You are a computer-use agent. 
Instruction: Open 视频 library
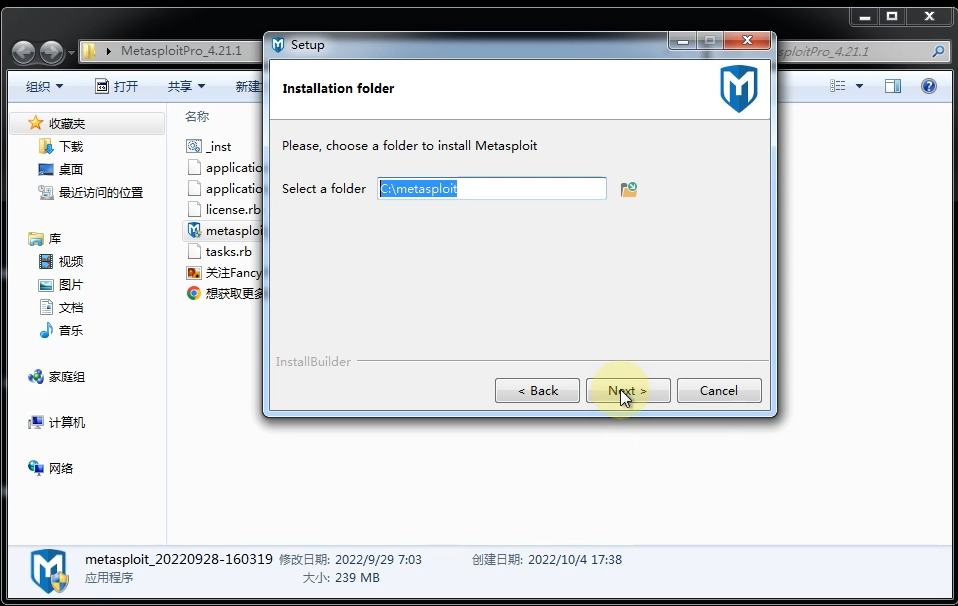coord(61,261)
